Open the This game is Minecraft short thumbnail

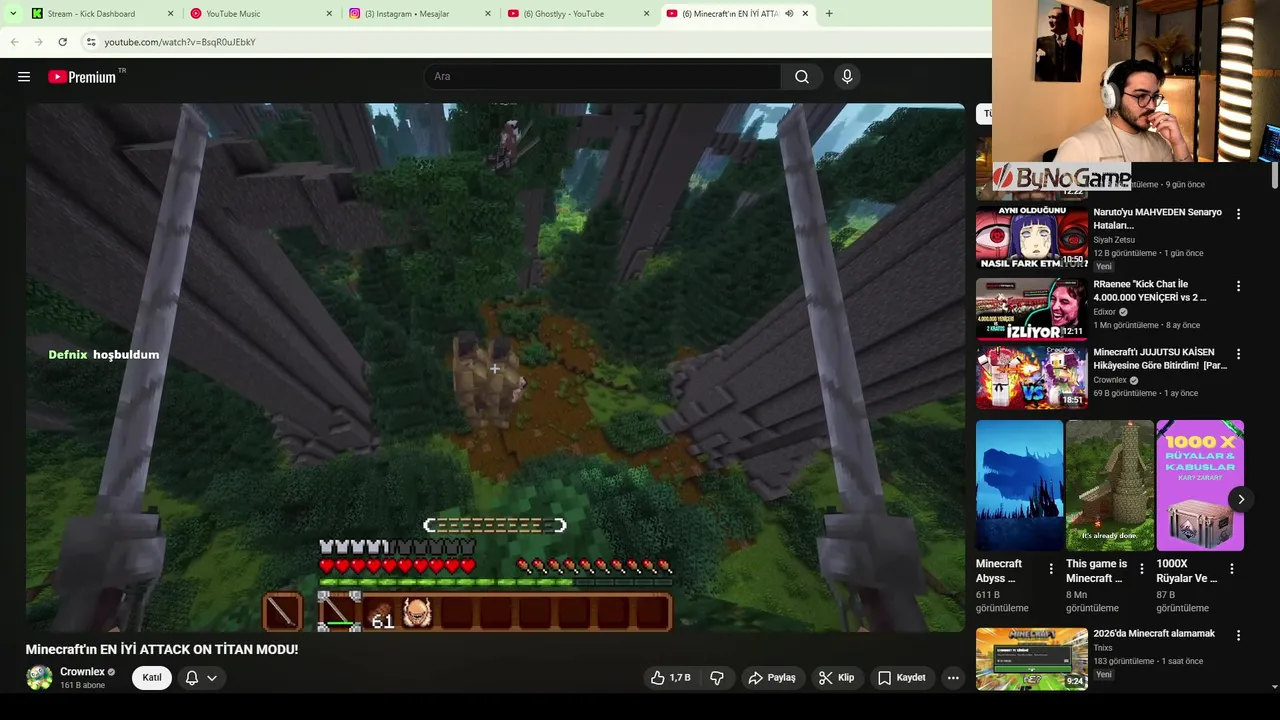[1110, 486]
